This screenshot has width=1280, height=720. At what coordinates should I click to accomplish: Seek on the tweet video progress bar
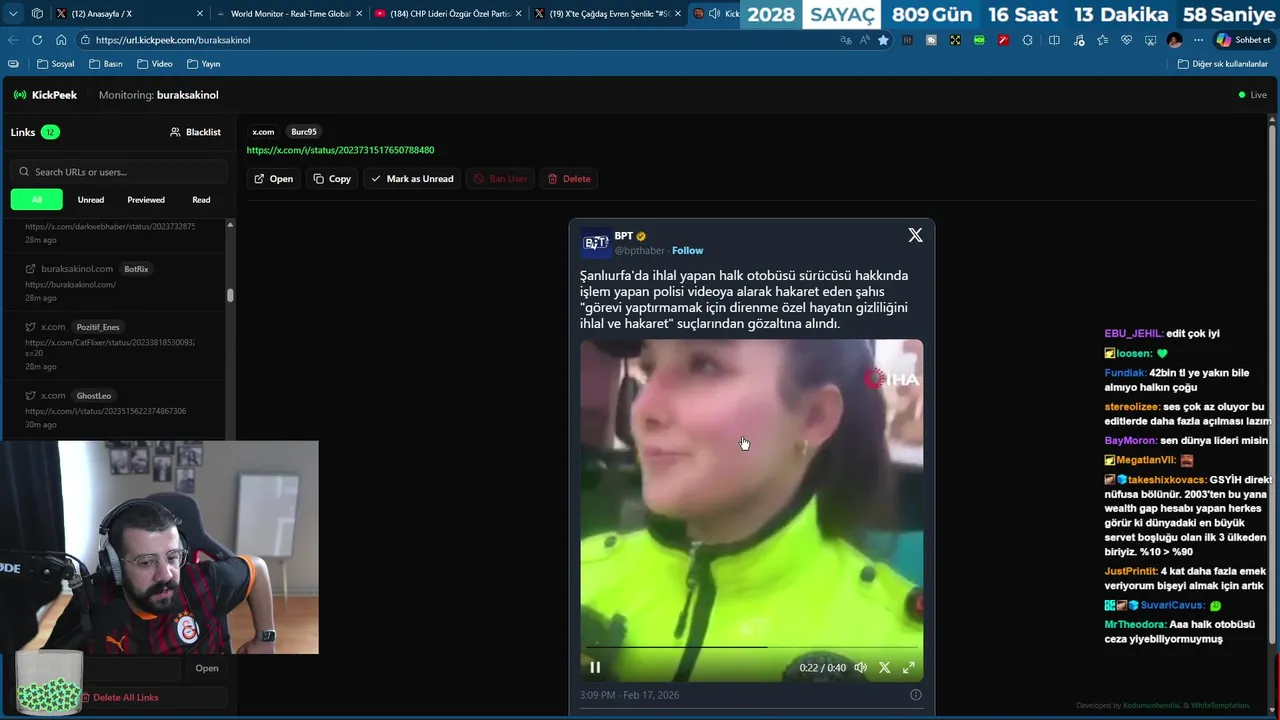(x=752, y=647)
